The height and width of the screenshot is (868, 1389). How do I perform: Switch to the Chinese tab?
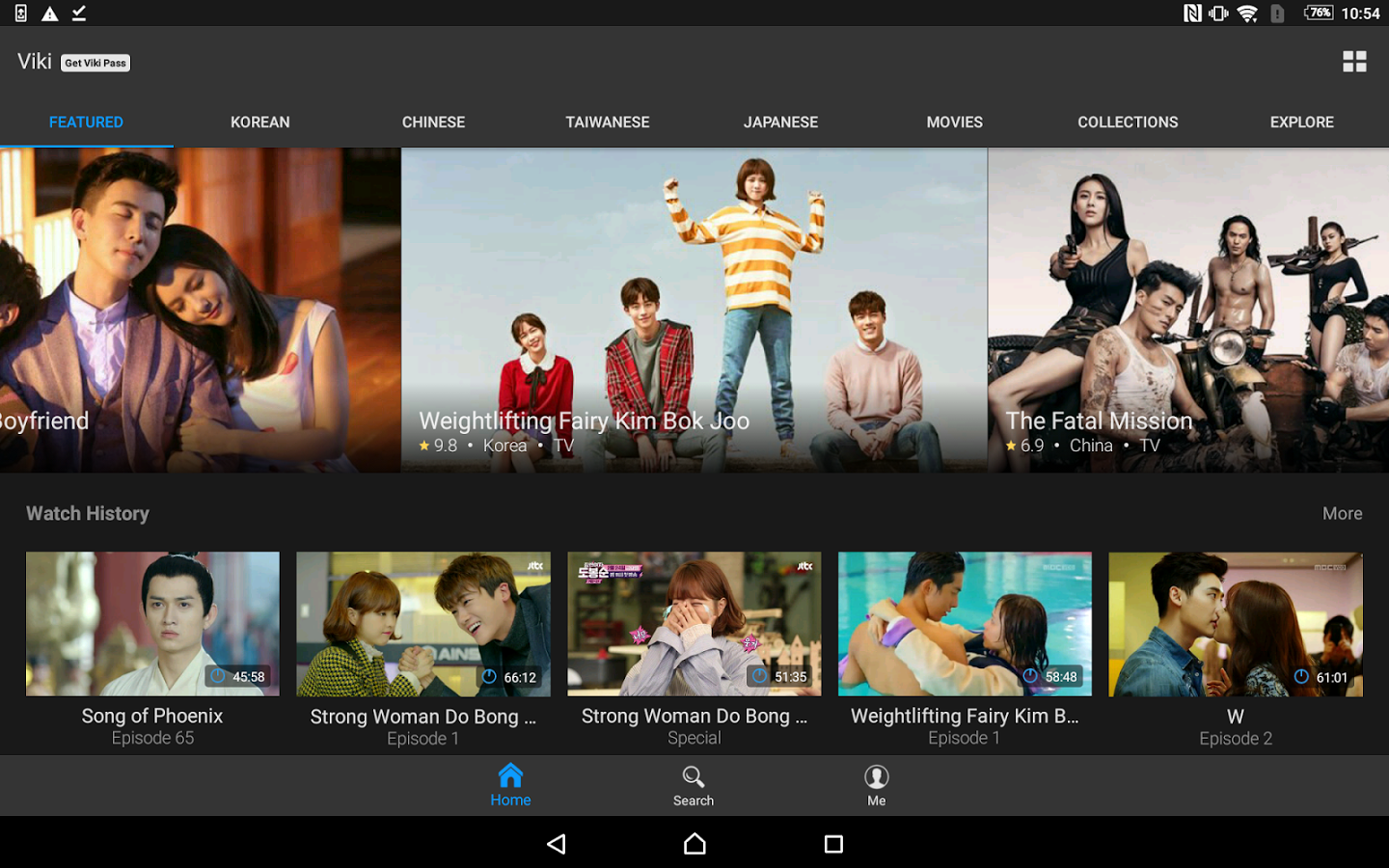coord(433,122)
